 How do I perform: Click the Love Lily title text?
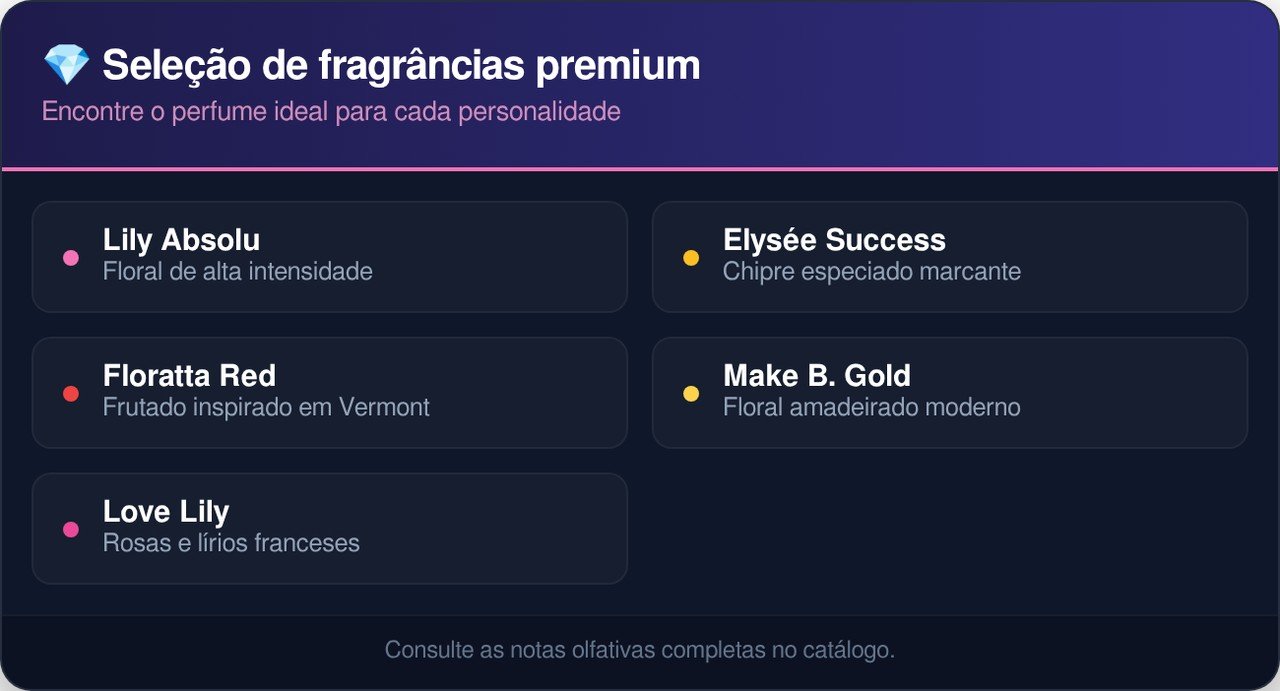click(x=166, y=512)
